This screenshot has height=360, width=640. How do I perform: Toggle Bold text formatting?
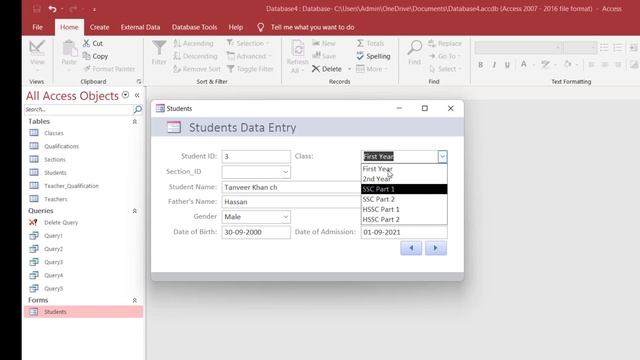point(480,65)
